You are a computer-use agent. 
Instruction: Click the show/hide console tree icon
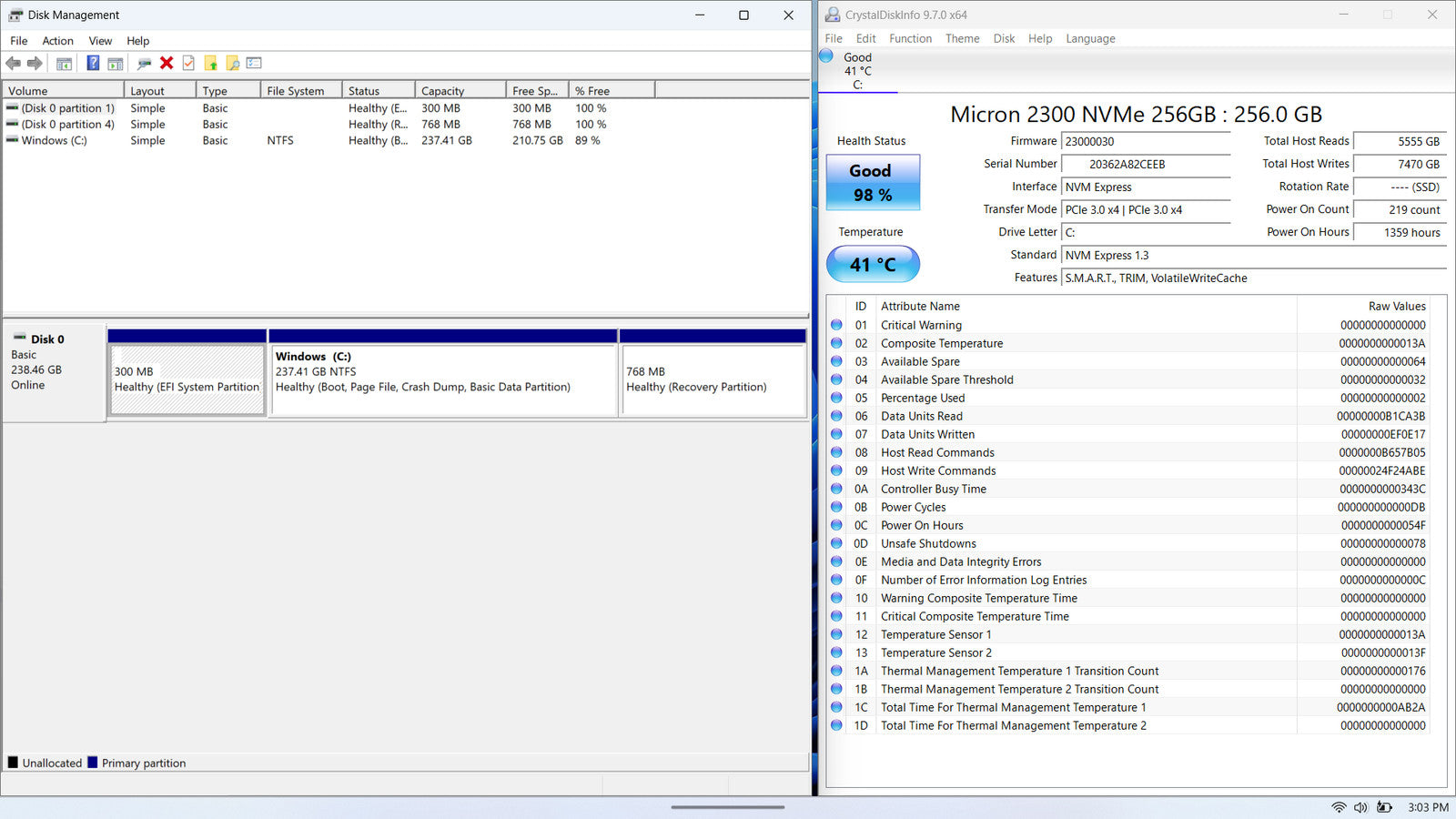(x=64, y=63)
